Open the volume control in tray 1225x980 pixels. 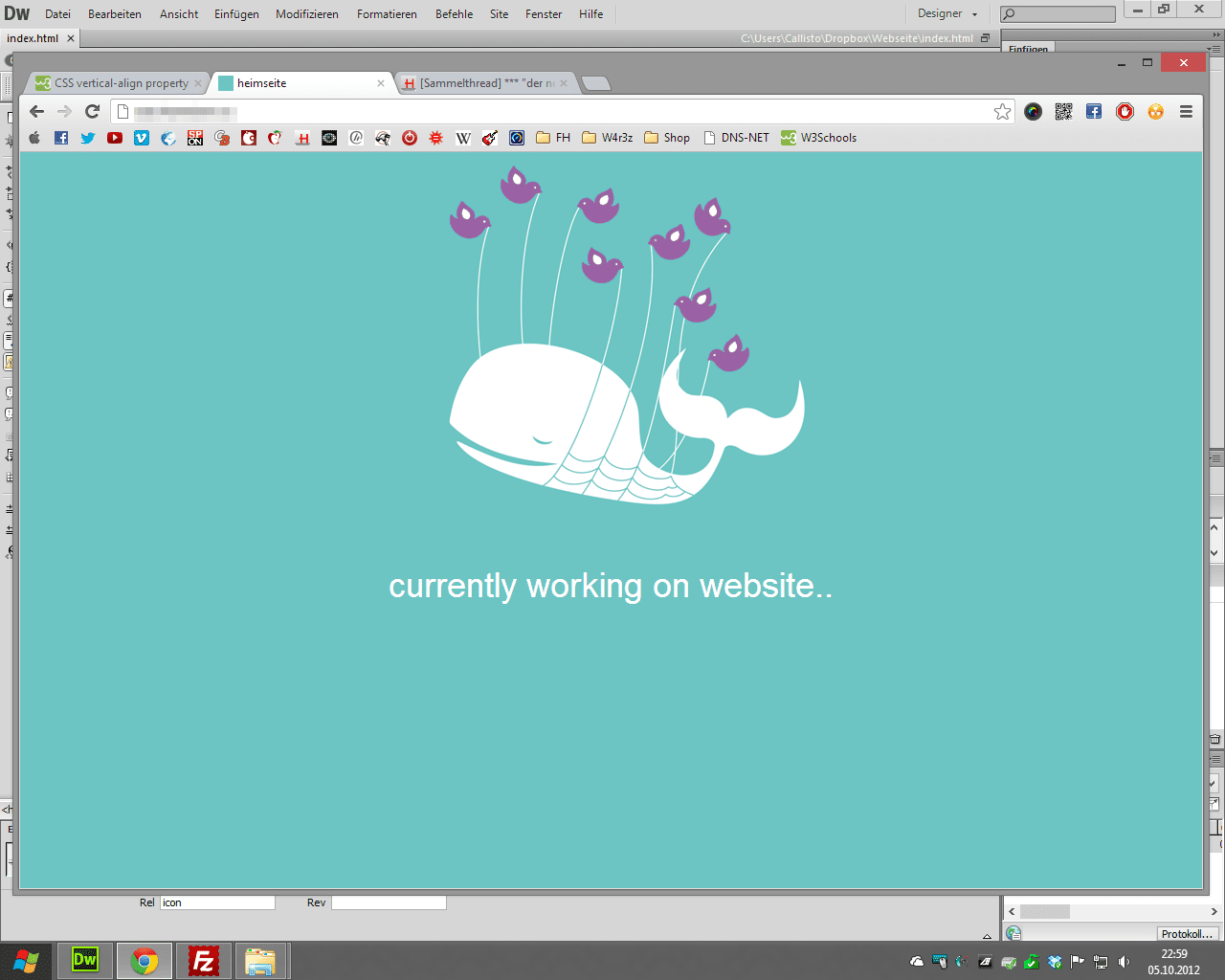[1124, 962]
